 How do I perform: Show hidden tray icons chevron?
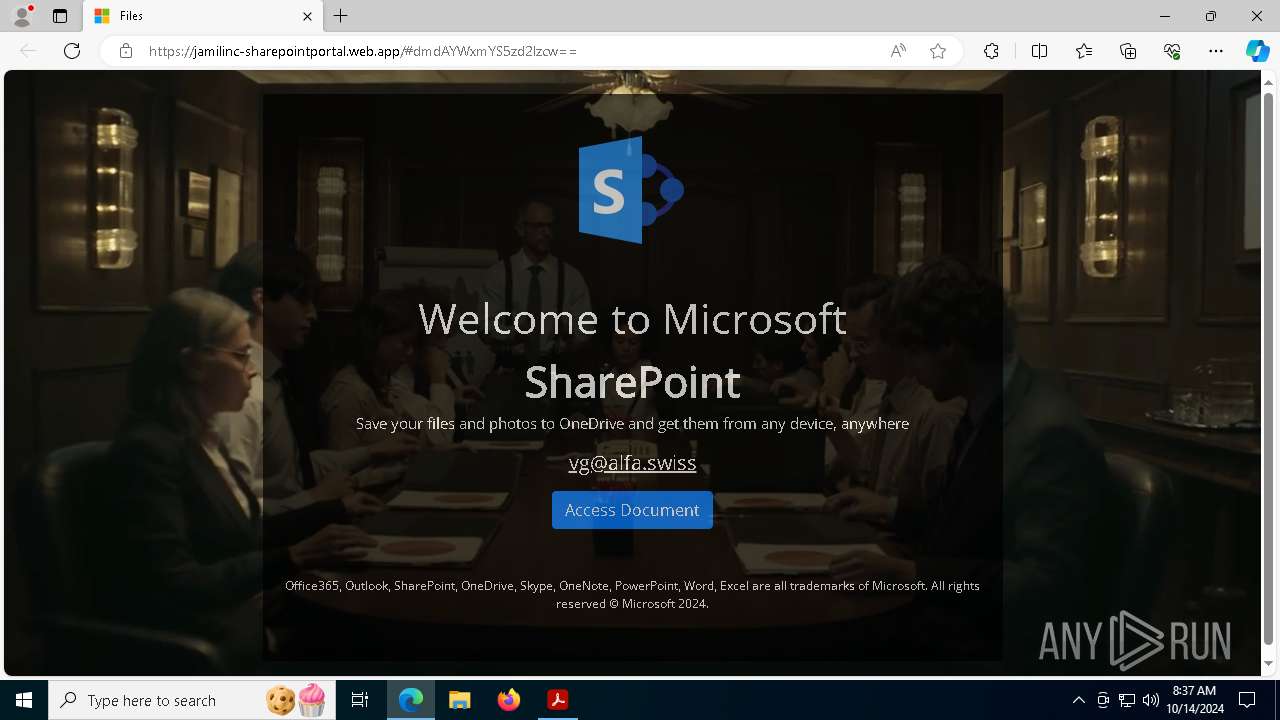(x=1078, y=700)
